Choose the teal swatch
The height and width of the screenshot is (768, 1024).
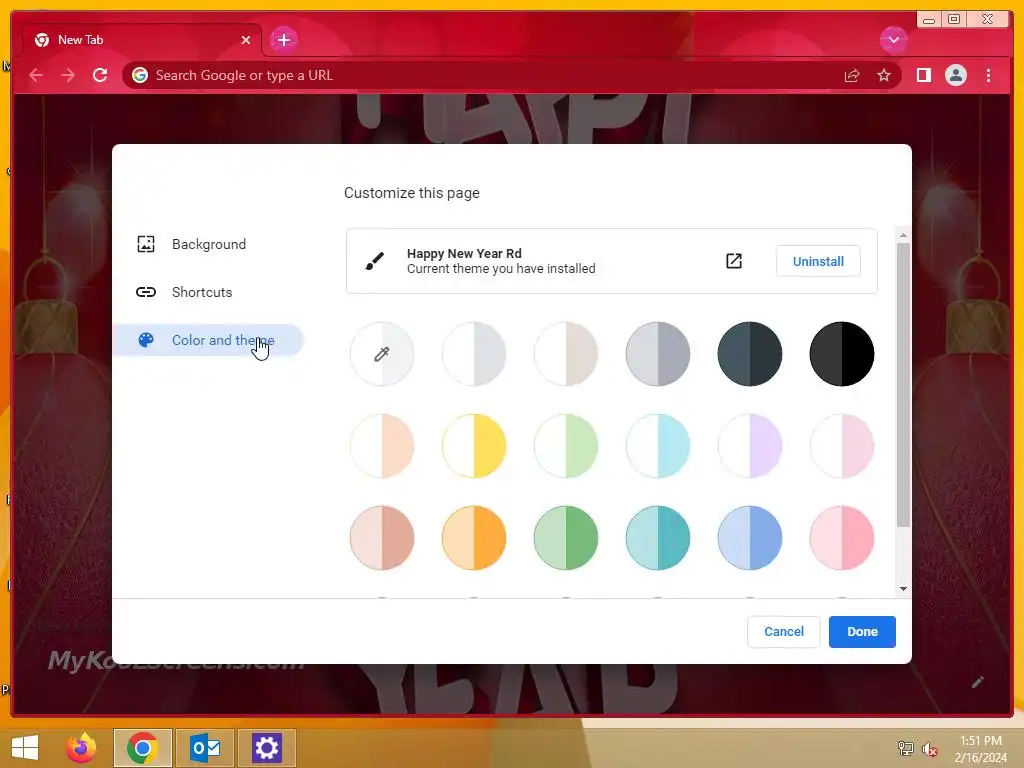(658, 538)
